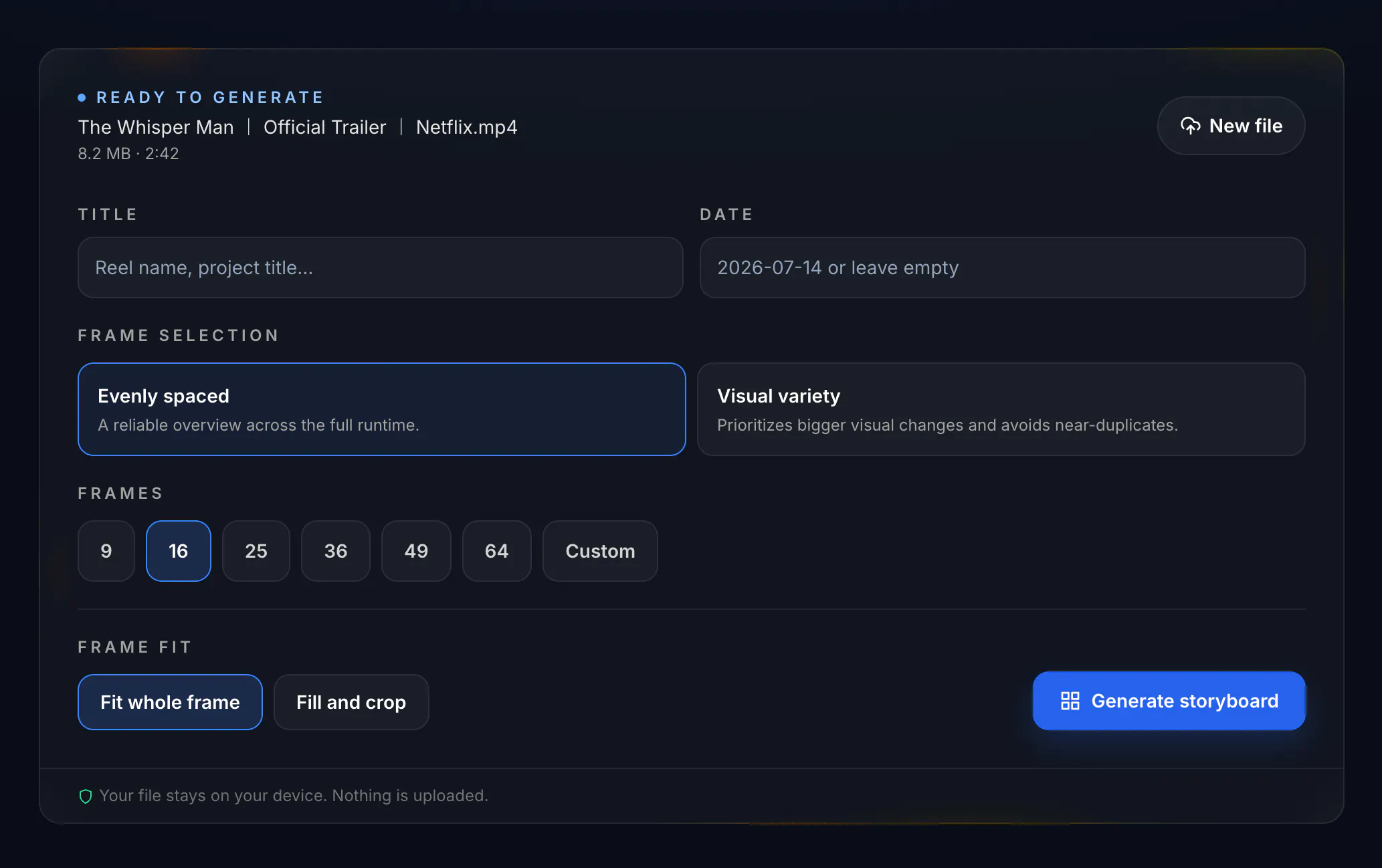
Task: Click the green shield privacy icon
Action: [86, 796]
